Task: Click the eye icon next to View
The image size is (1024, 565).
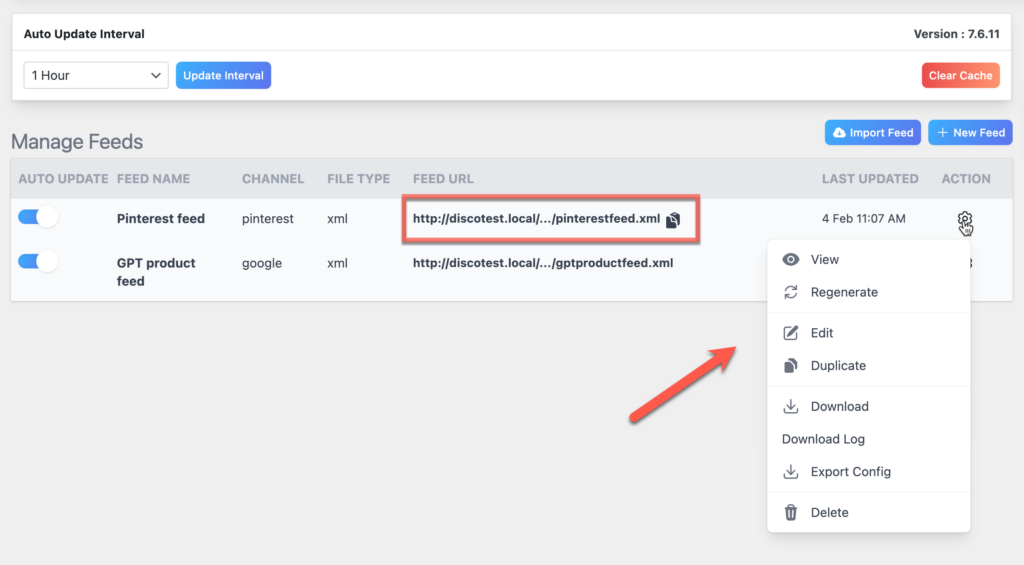Action: coord(790,259)
